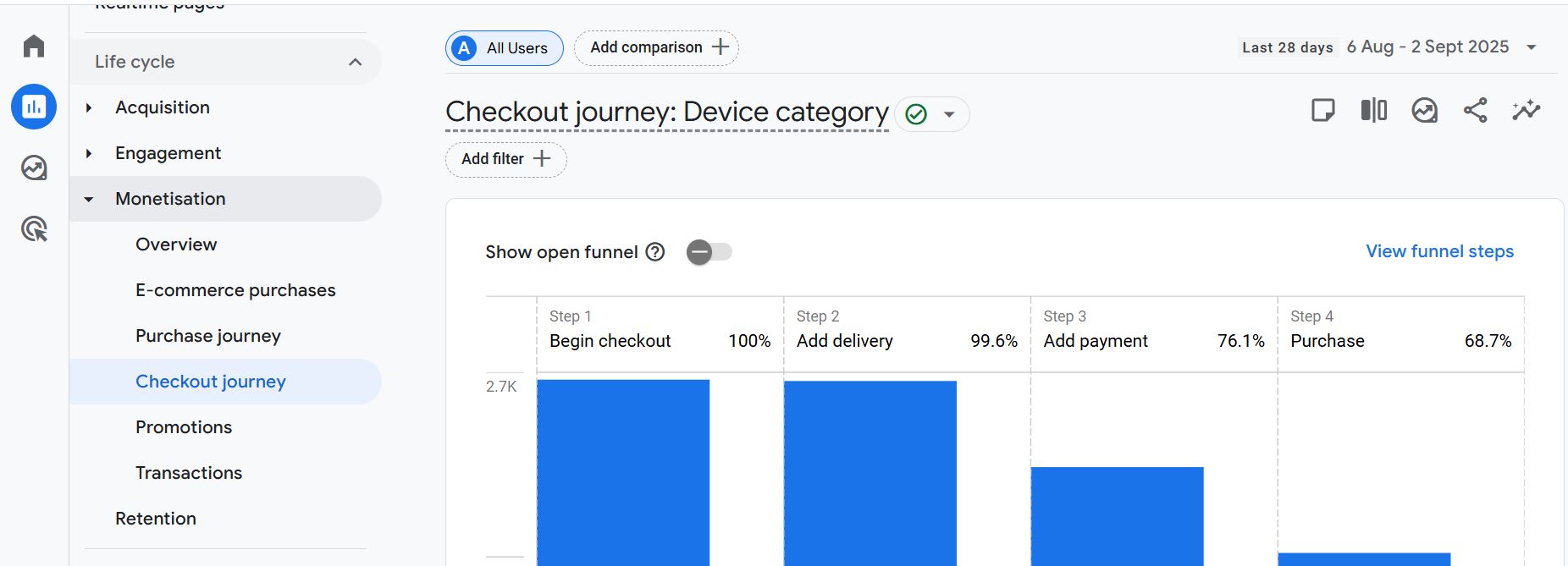Click View funnel steps link
Image resolution: width=1568 pixels, height=566 pixels.
[x=1439, y=251]
